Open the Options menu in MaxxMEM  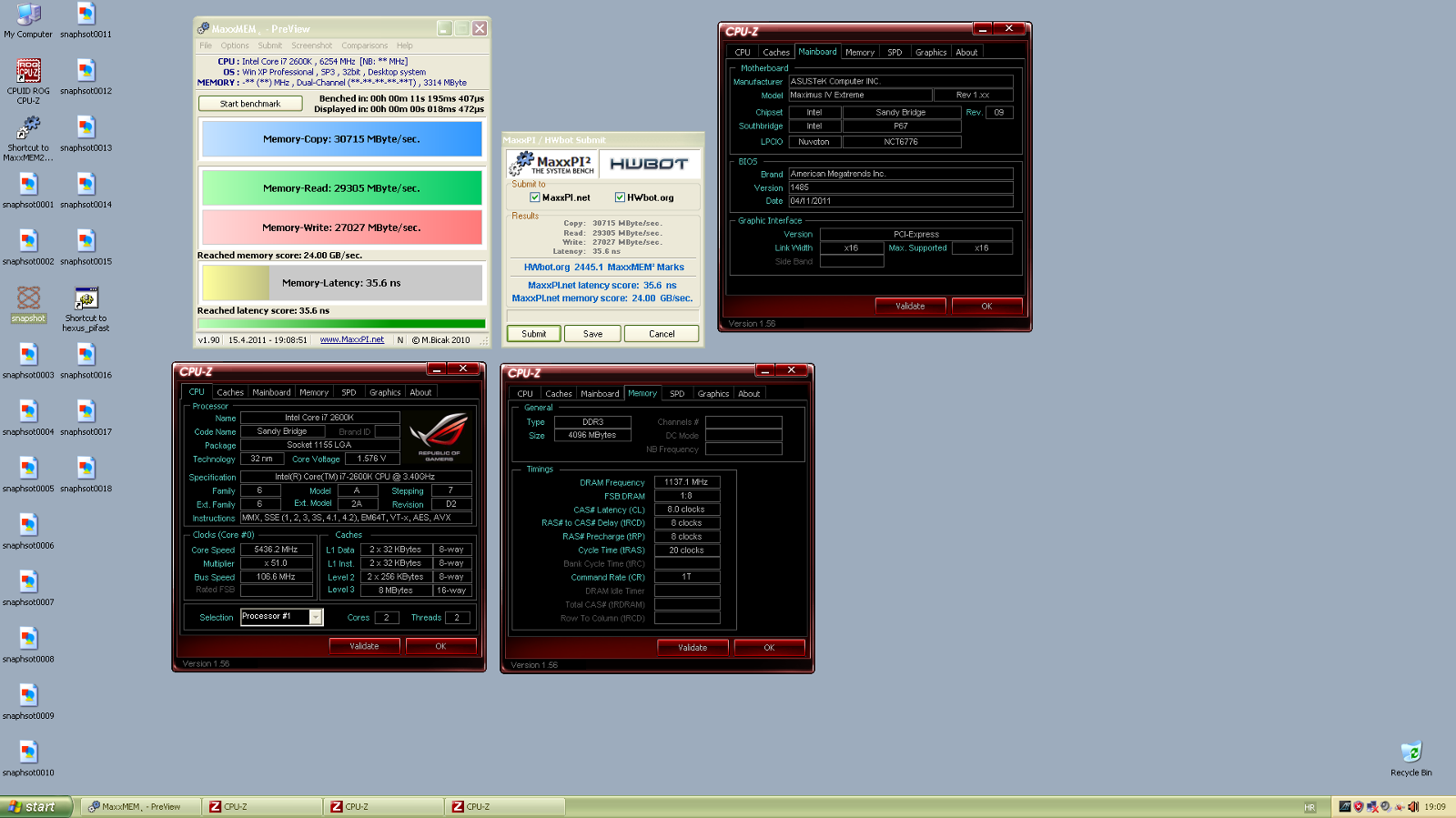point(235,45)
